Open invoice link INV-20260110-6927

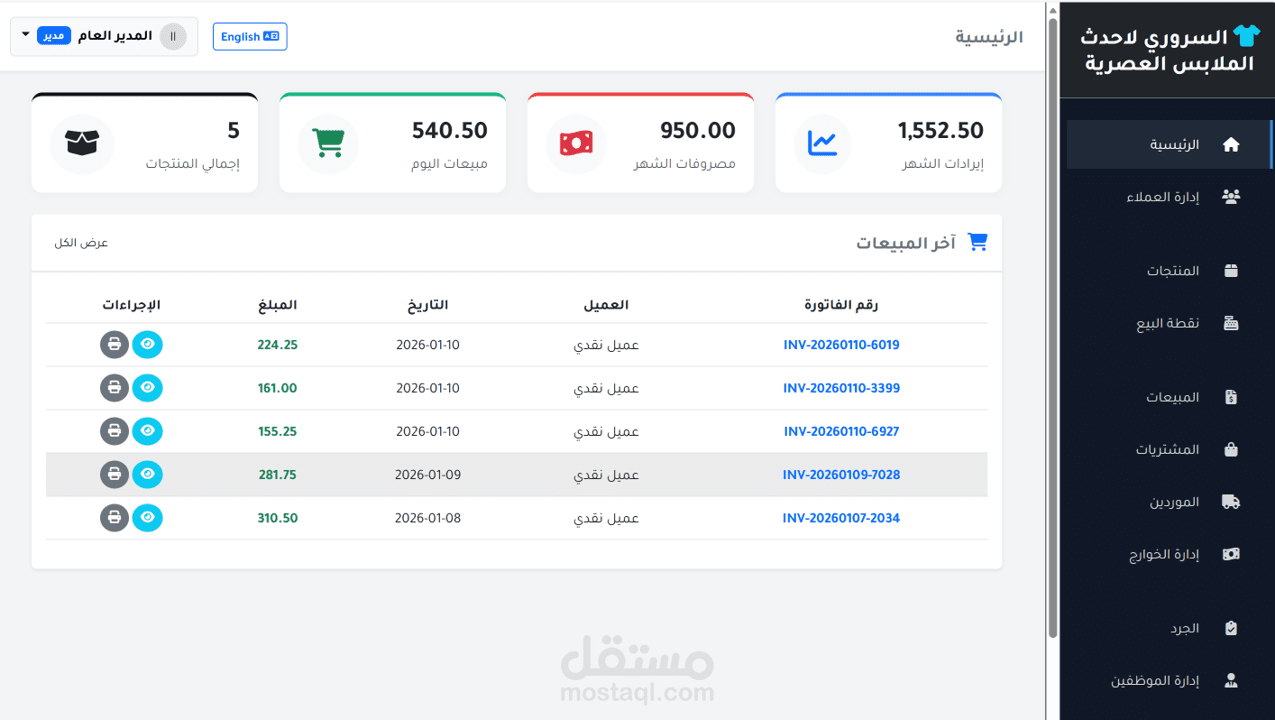pyautogui.click(x=841, y=432)
